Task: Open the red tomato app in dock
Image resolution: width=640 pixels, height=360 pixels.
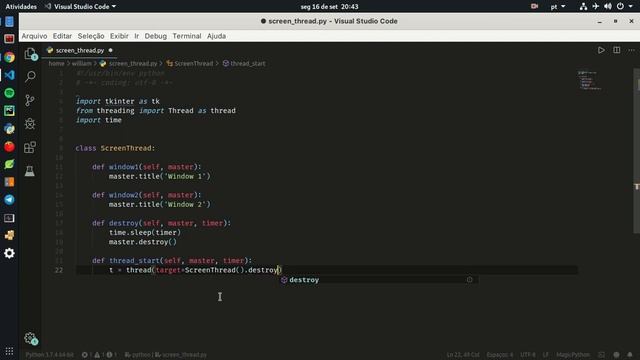Action: [x=9, y=147]
